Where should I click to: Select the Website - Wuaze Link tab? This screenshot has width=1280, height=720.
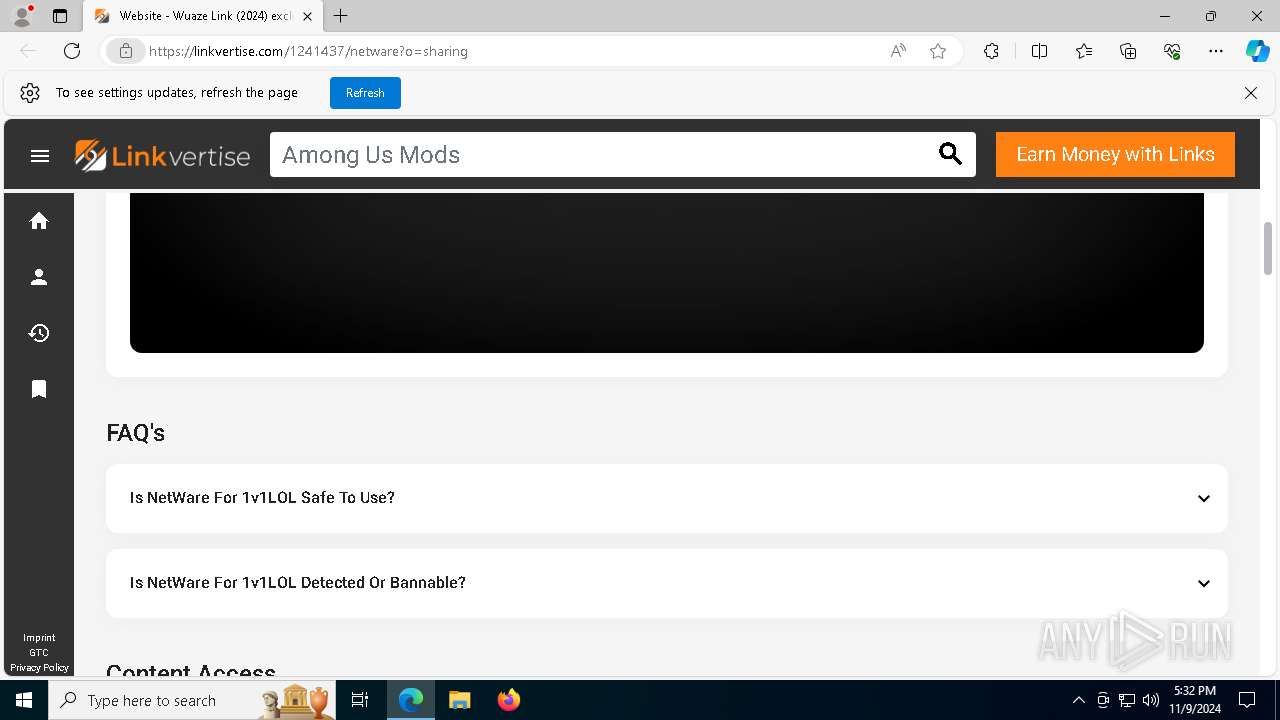click(203, 16)
